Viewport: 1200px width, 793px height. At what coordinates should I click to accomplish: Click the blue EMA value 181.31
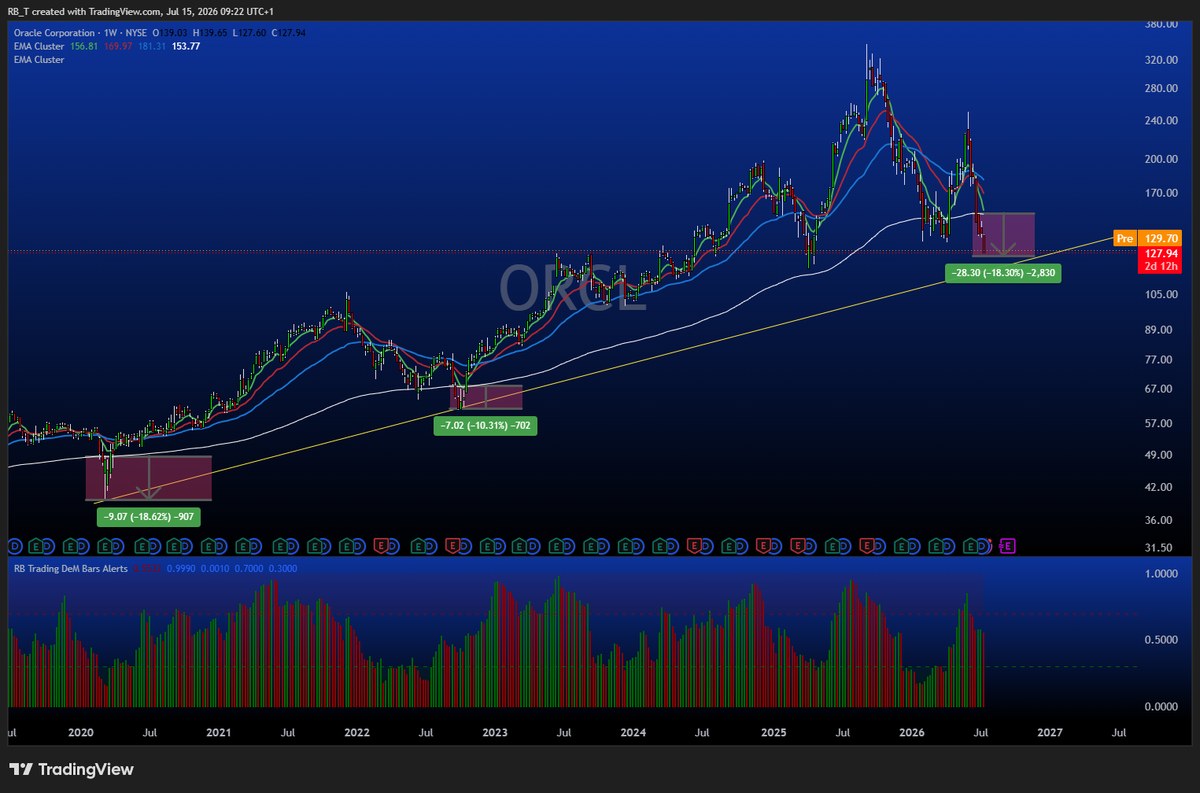coord(153,46)
